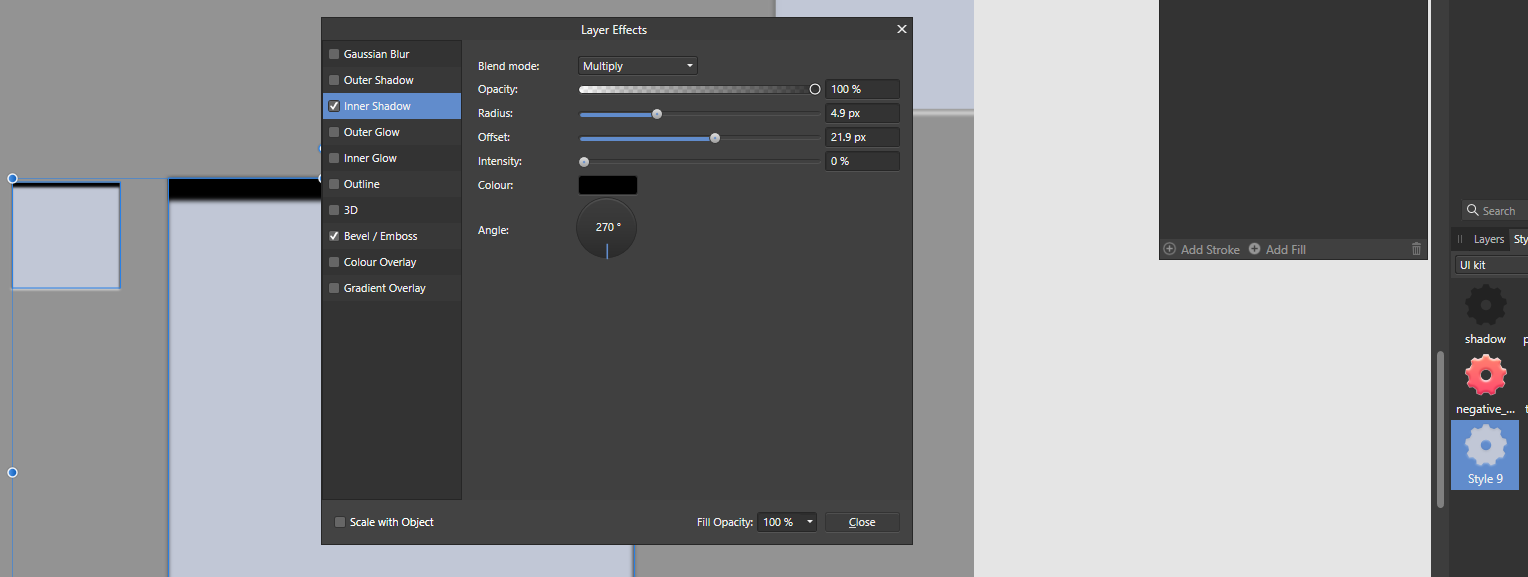Enable the Inner Glow effect checkbox

coord(334,158)
